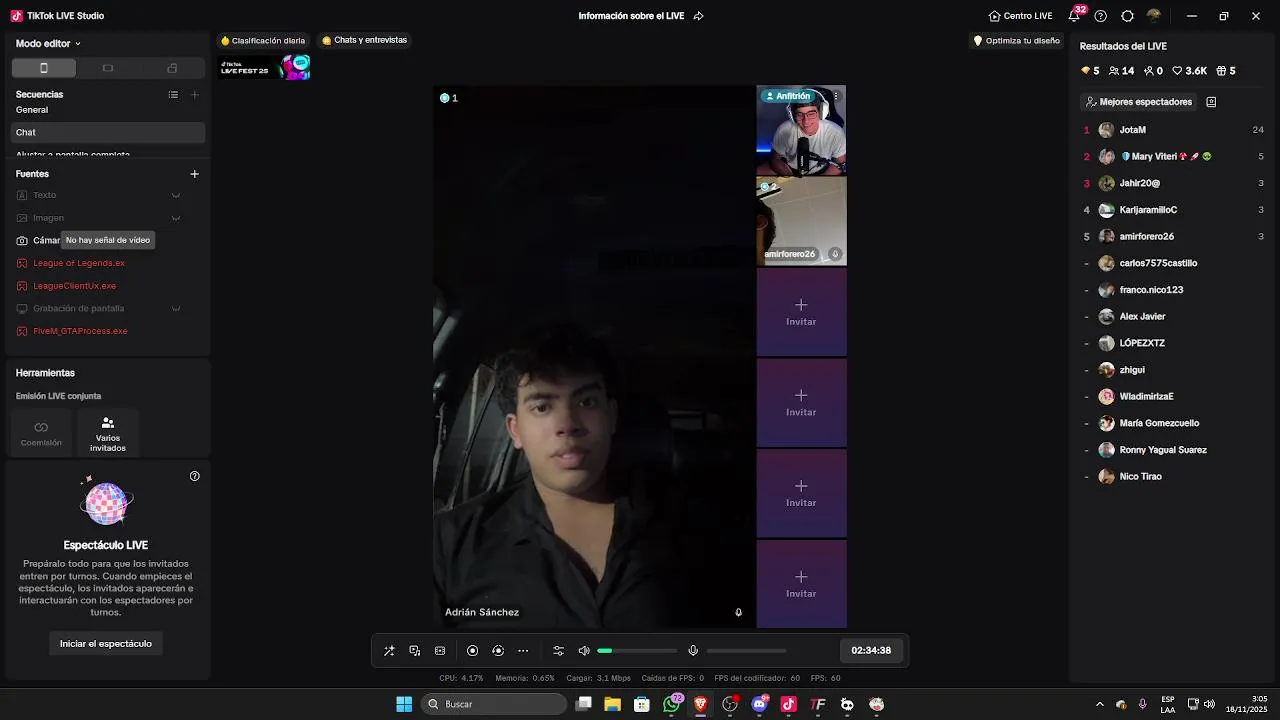
Task: Toggle Adrián Sánchez microphone icon
Action: (x=739, y=613)
